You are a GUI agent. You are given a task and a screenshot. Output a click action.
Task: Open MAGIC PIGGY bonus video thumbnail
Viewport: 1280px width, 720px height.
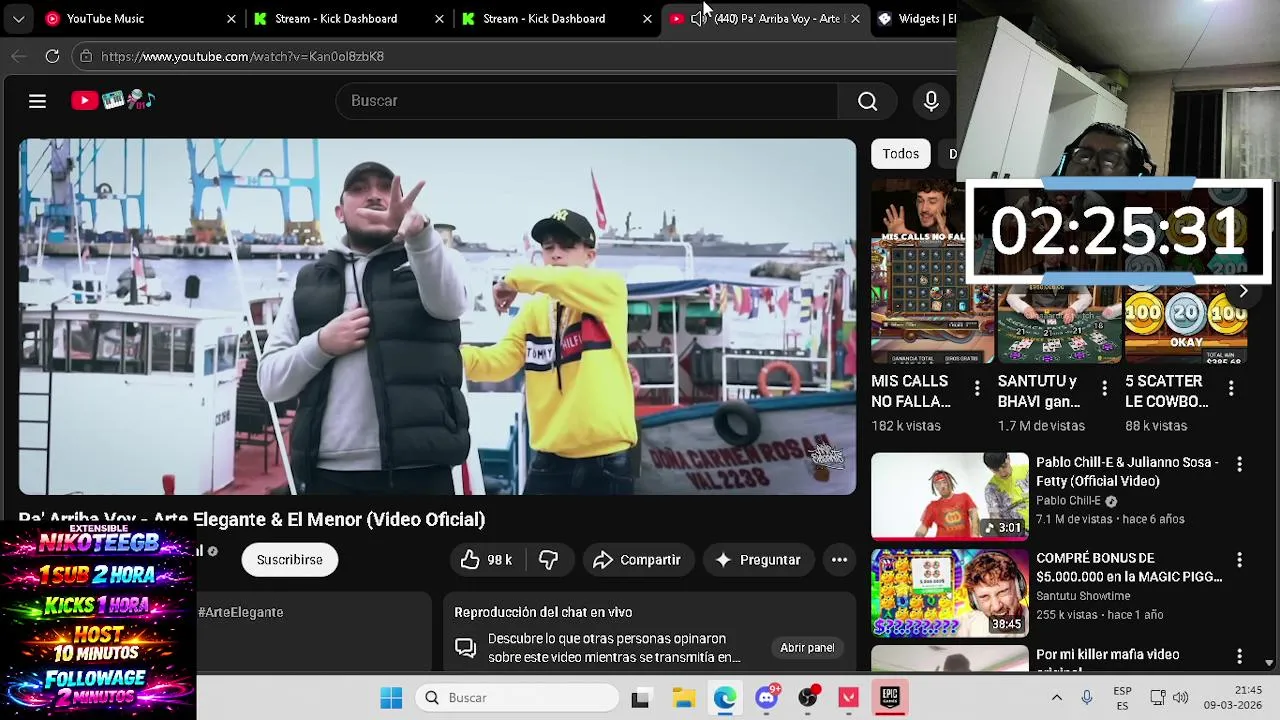pos(950,592)
